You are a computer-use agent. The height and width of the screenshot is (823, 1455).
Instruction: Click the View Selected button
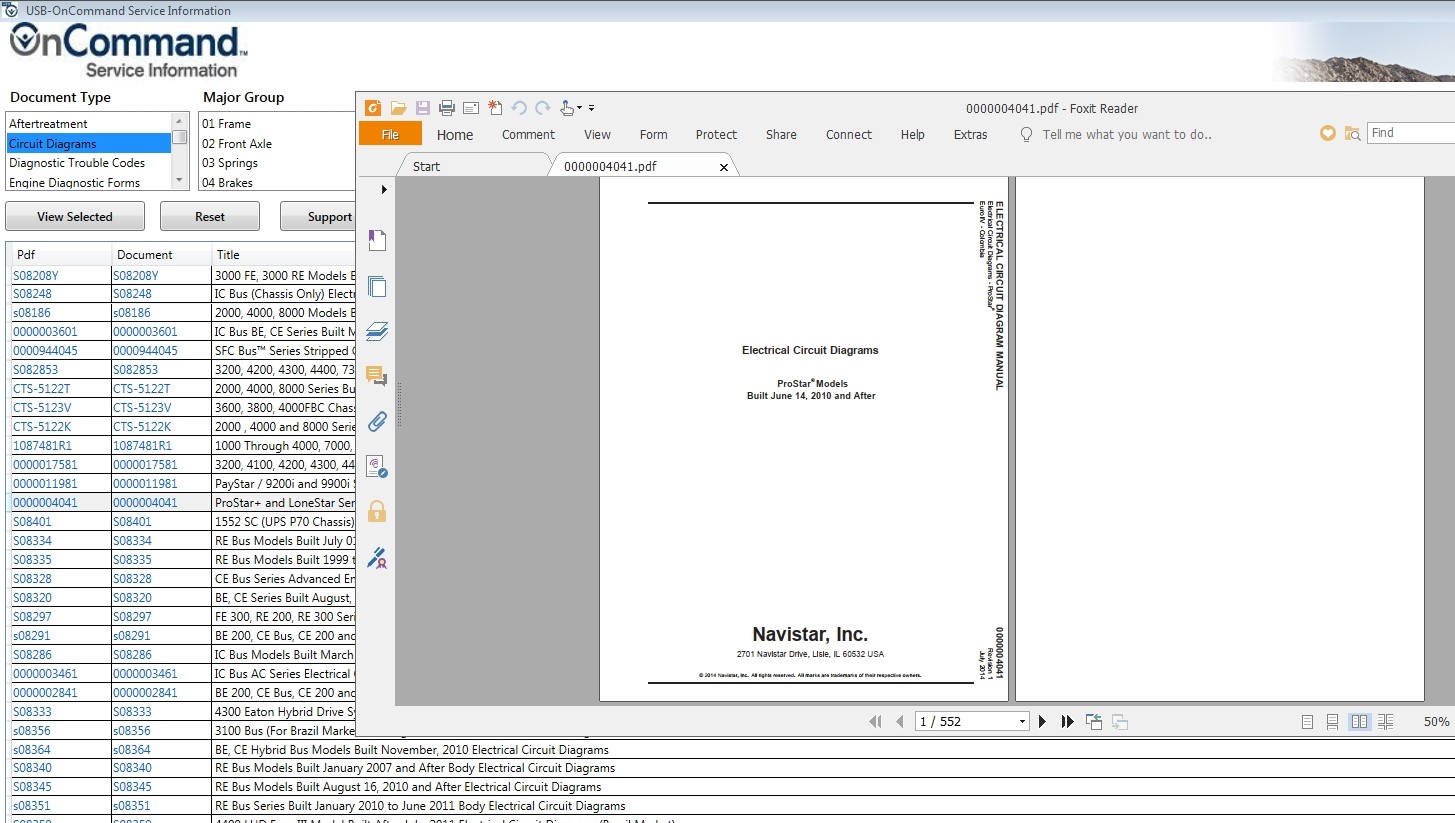pyautogui.click(x=74, y=216)
